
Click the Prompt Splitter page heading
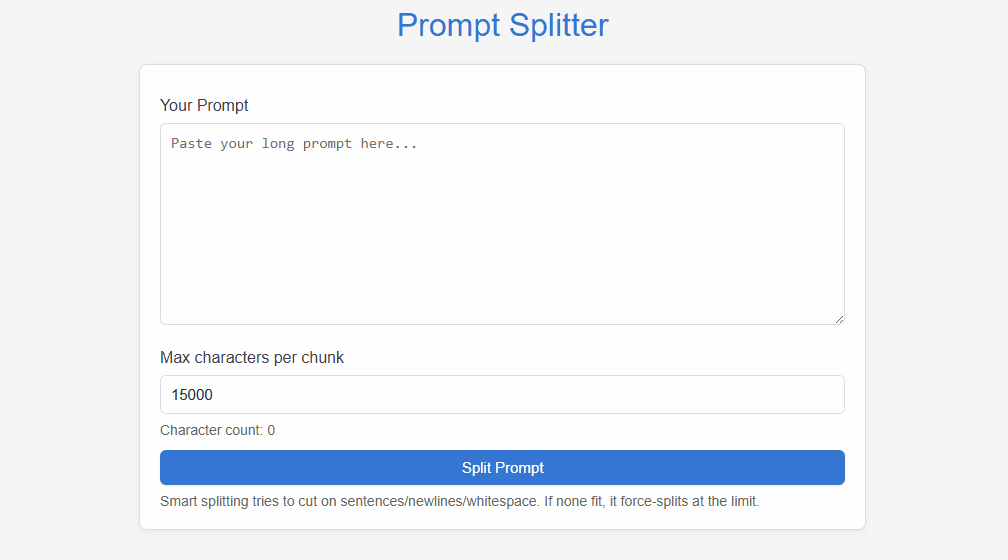[502, 25]
